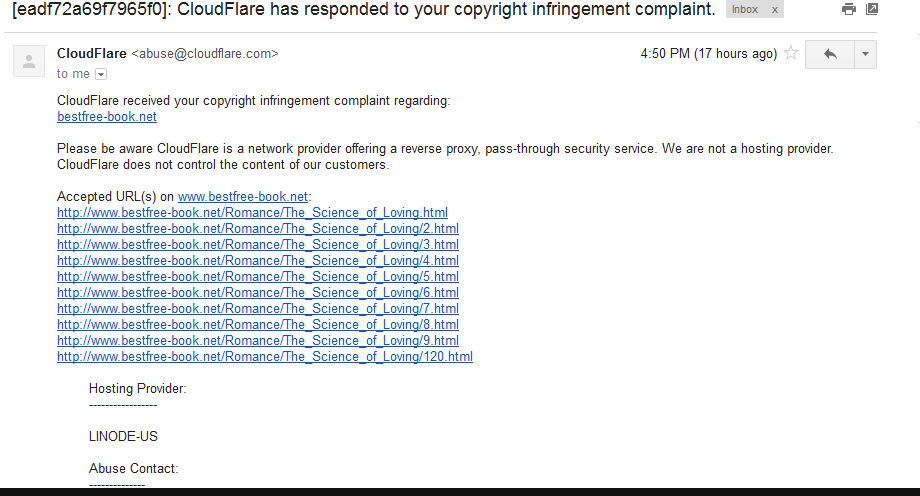Open the More options dropdown beside Reply
This screenshot has width=920, height=496.
point(865,54)
